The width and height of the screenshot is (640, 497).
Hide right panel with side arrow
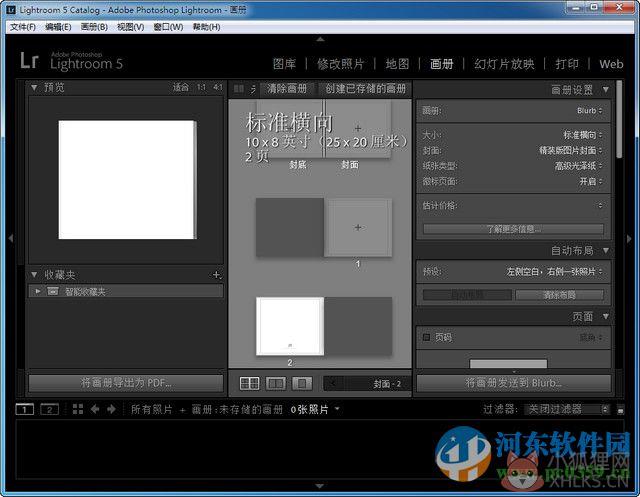[x=629, y=238]
